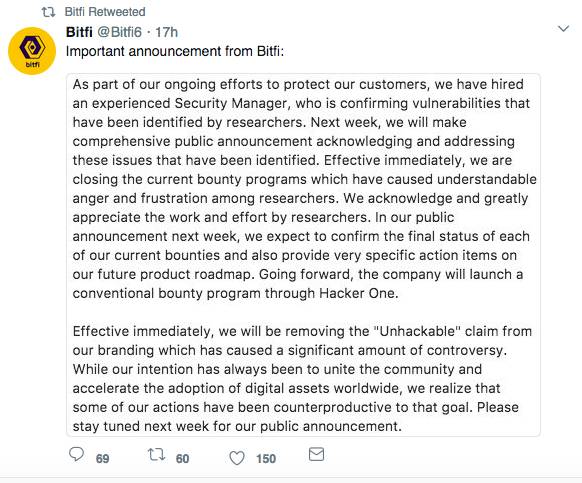The height and width of the screenshot is (483, 582).
Task: Click the retweet count 60
Action: 182,459
